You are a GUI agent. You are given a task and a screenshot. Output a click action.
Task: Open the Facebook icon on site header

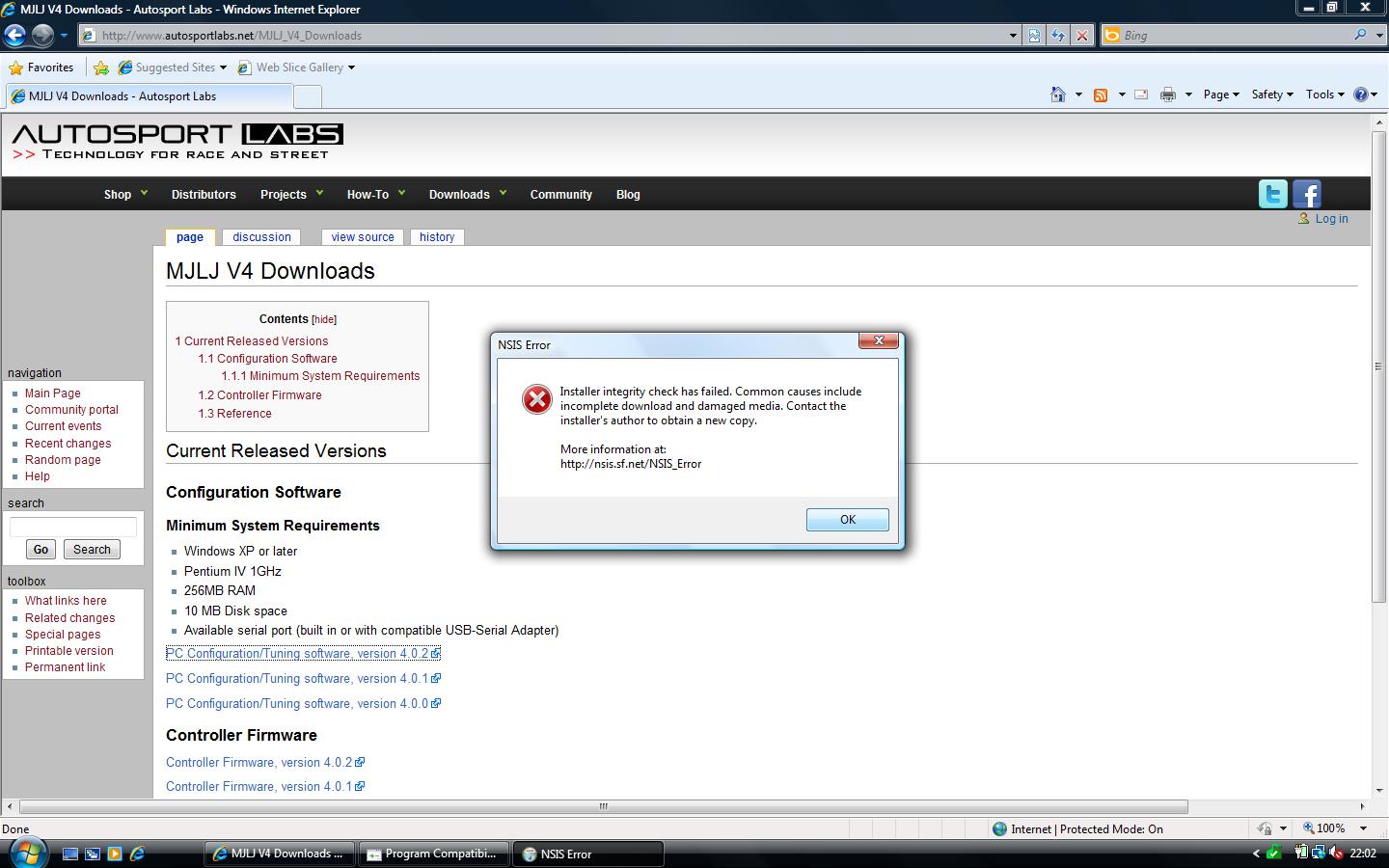pos(1307,194)
